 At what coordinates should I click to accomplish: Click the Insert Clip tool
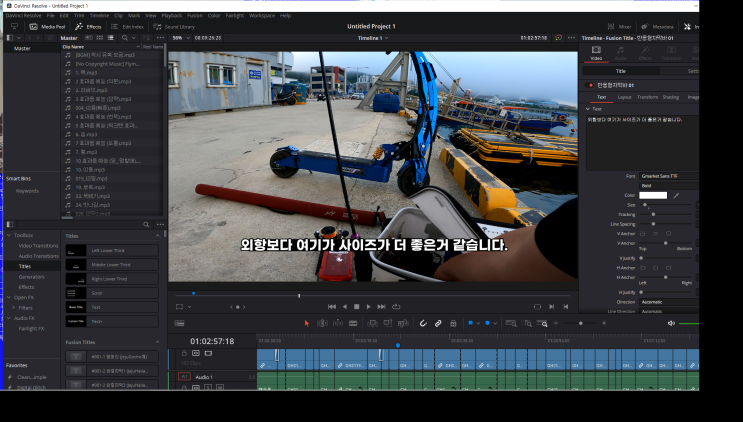(372, 323)
